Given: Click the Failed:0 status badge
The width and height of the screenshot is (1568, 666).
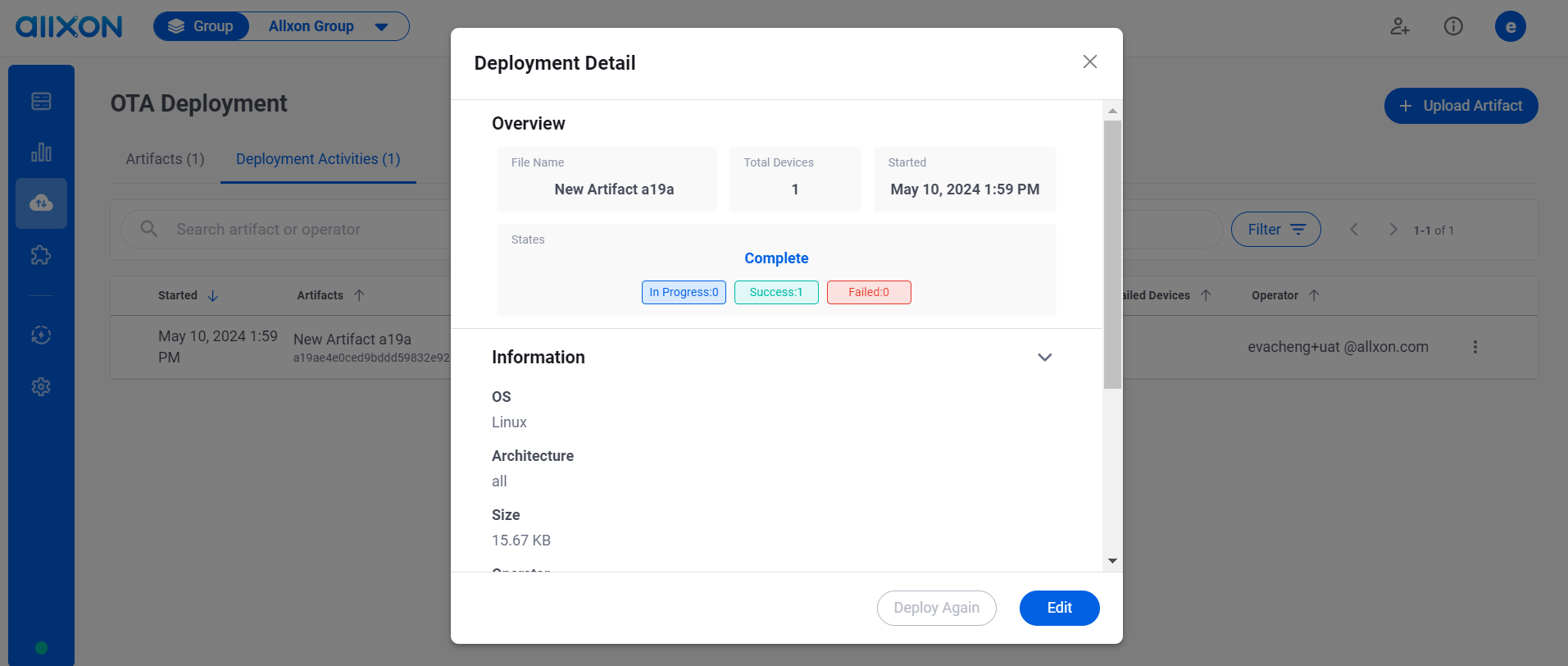Looking at the screenshot, I should [x=869, y=293].
